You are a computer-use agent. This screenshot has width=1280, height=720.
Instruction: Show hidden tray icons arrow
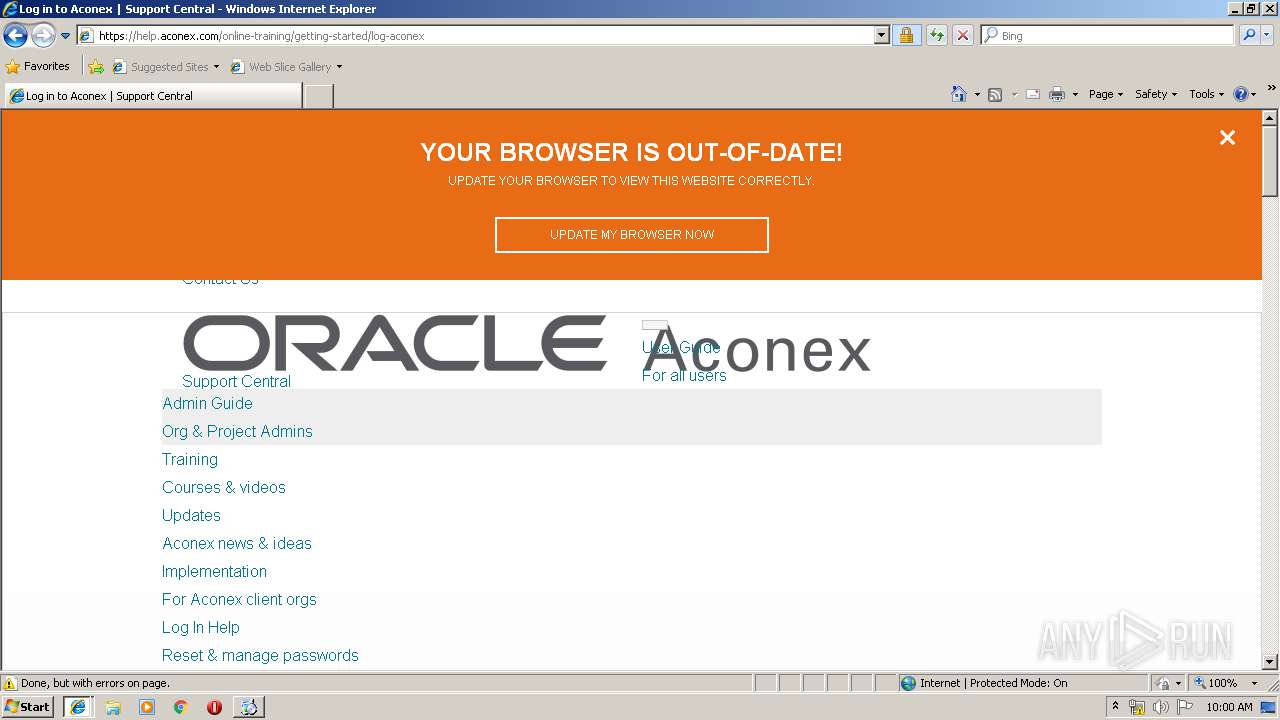1115,707
